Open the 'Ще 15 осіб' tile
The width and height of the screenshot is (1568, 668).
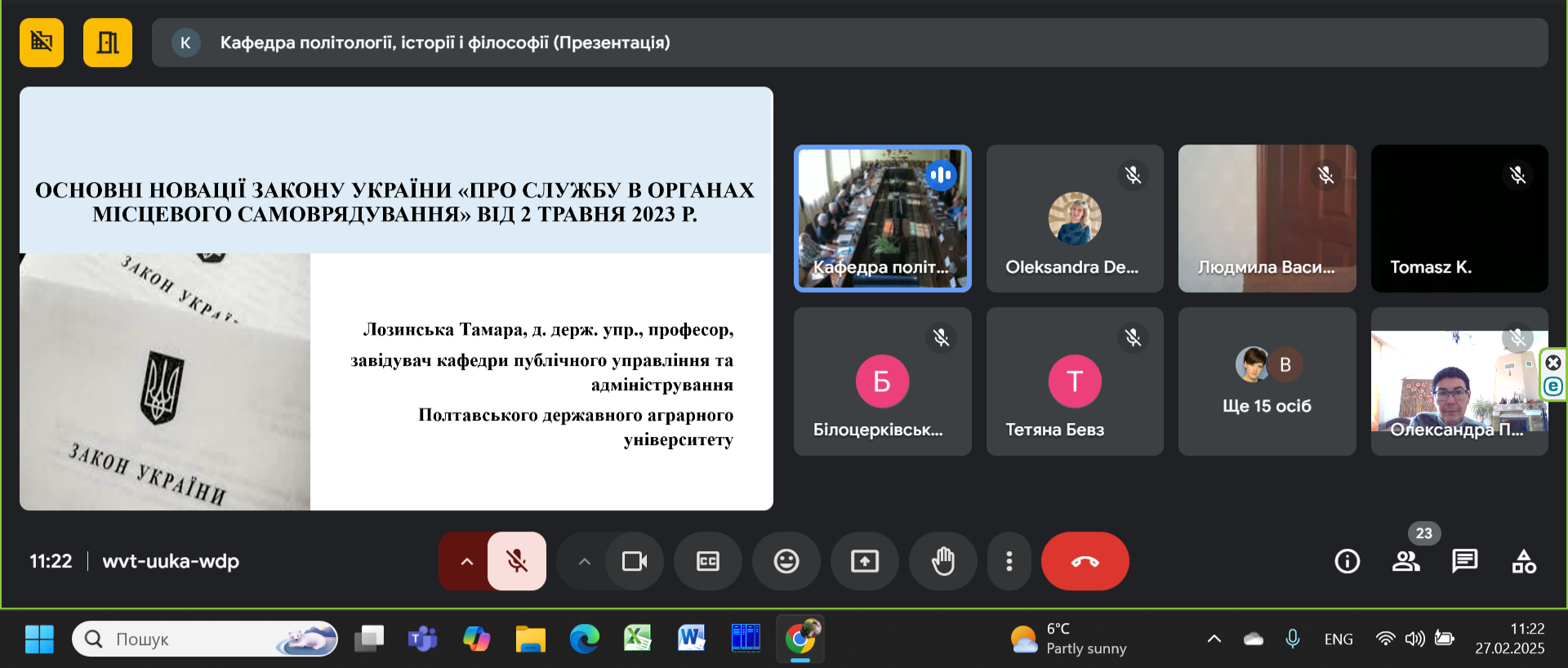click(1267, 381)
